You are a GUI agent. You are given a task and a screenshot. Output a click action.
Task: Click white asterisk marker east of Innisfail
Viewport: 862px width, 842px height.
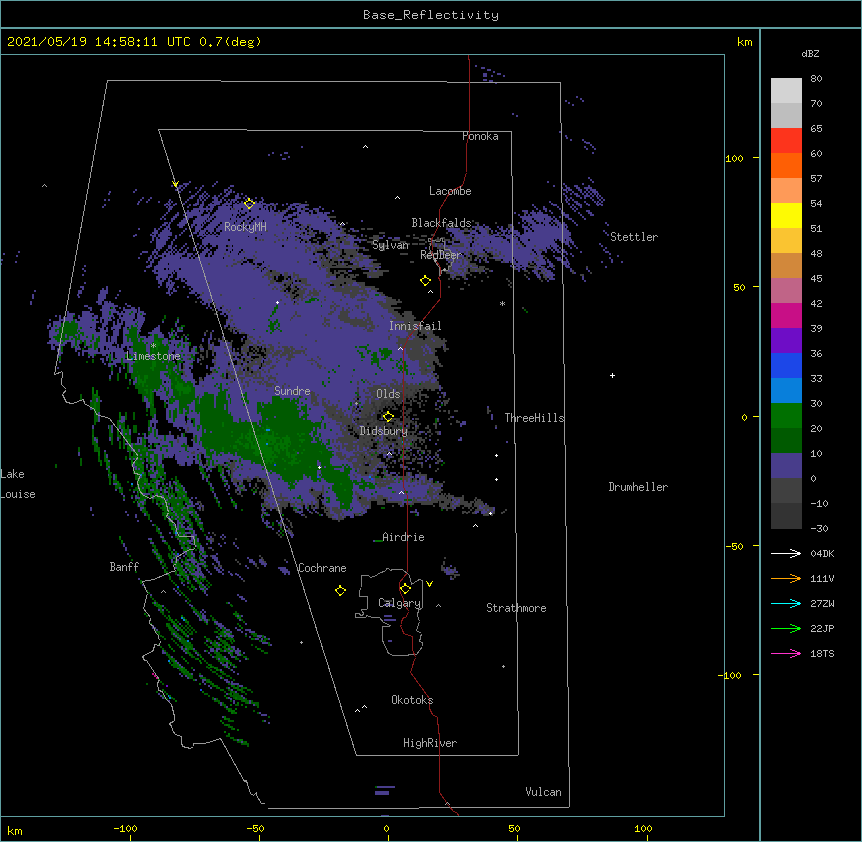[x=502, y=303]
